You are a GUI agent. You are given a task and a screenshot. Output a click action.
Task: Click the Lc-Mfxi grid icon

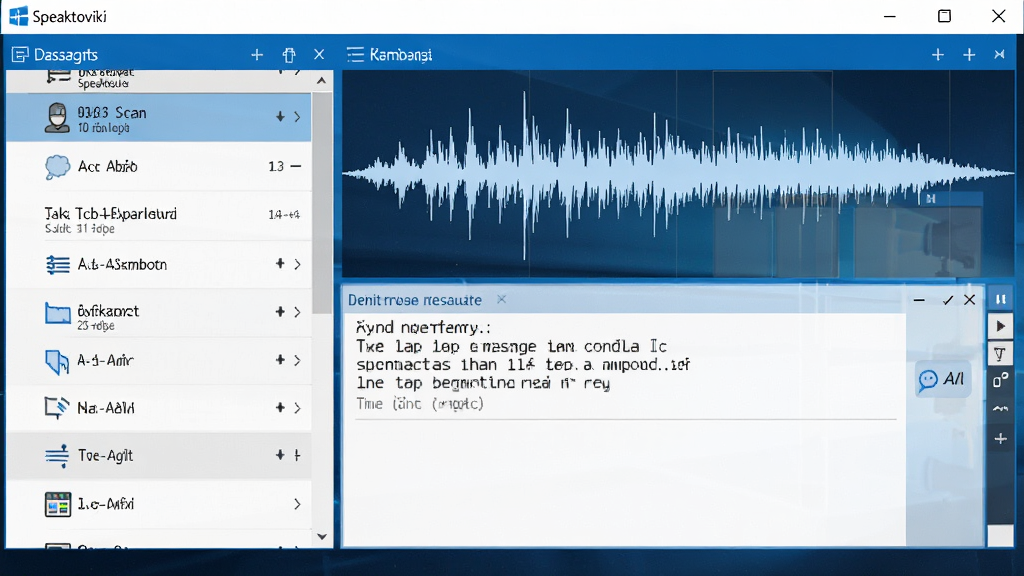coord(57,504)
